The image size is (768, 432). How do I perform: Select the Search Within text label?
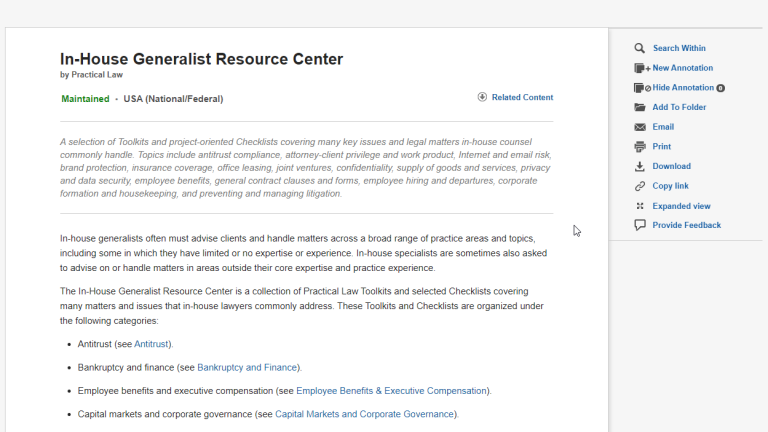click(x=679, y=48)
